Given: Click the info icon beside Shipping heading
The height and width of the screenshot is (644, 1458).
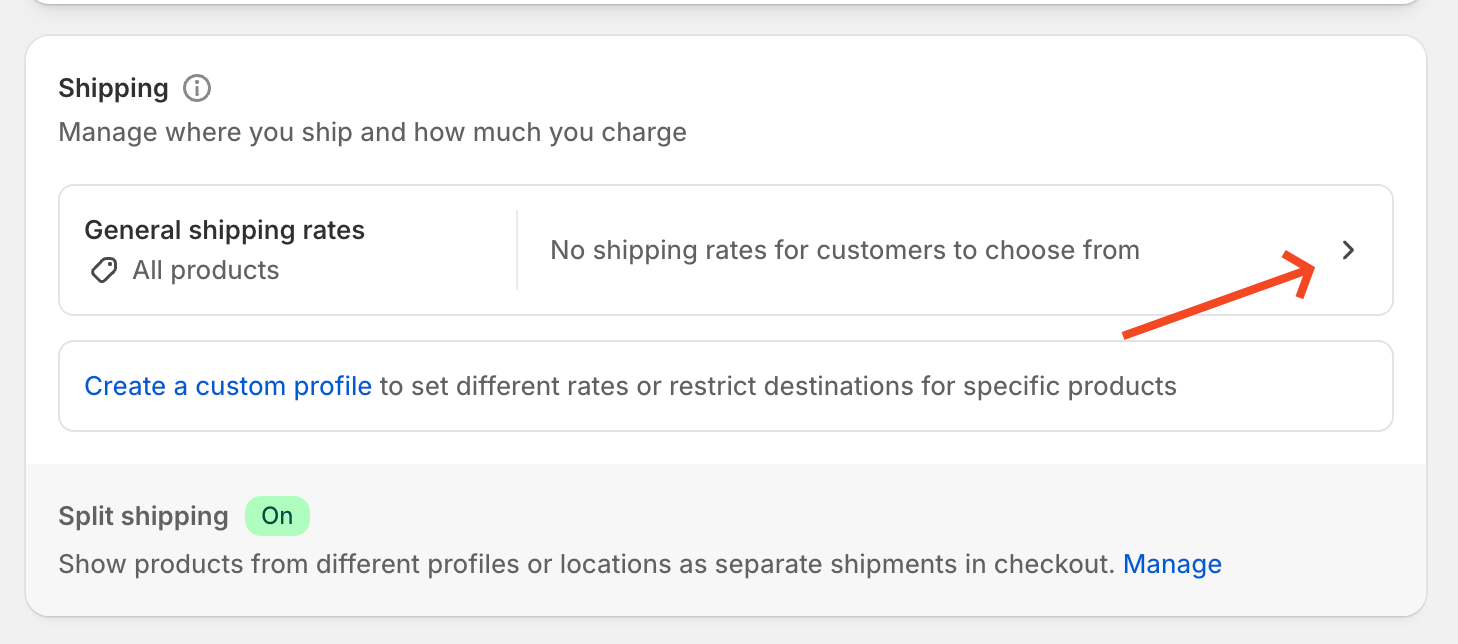Looking at the screenshot, I should (197, 88).
